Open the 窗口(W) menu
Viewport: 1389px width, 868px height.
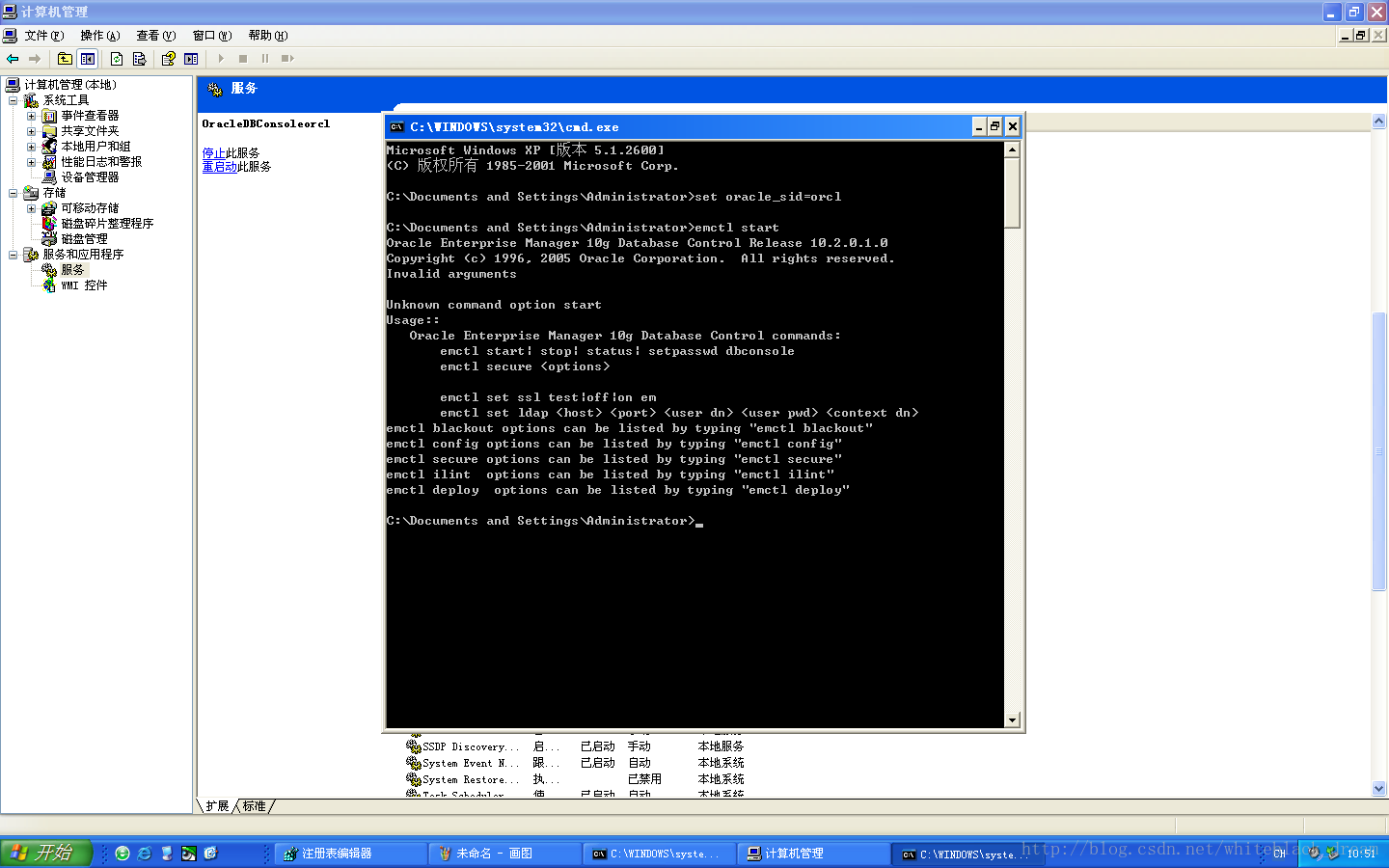(x=212, y=36)
